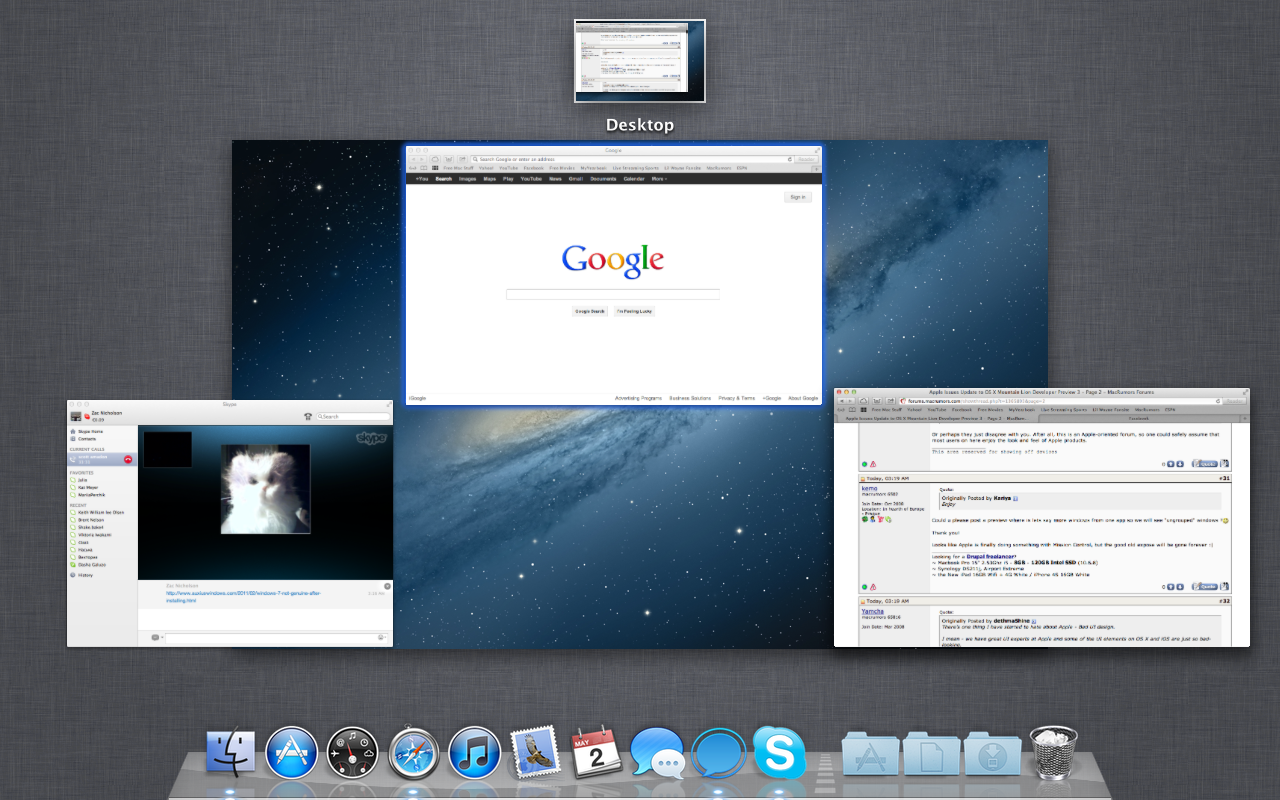
Task: Open Privacy & Terms footer link
Action: (737, 398)
